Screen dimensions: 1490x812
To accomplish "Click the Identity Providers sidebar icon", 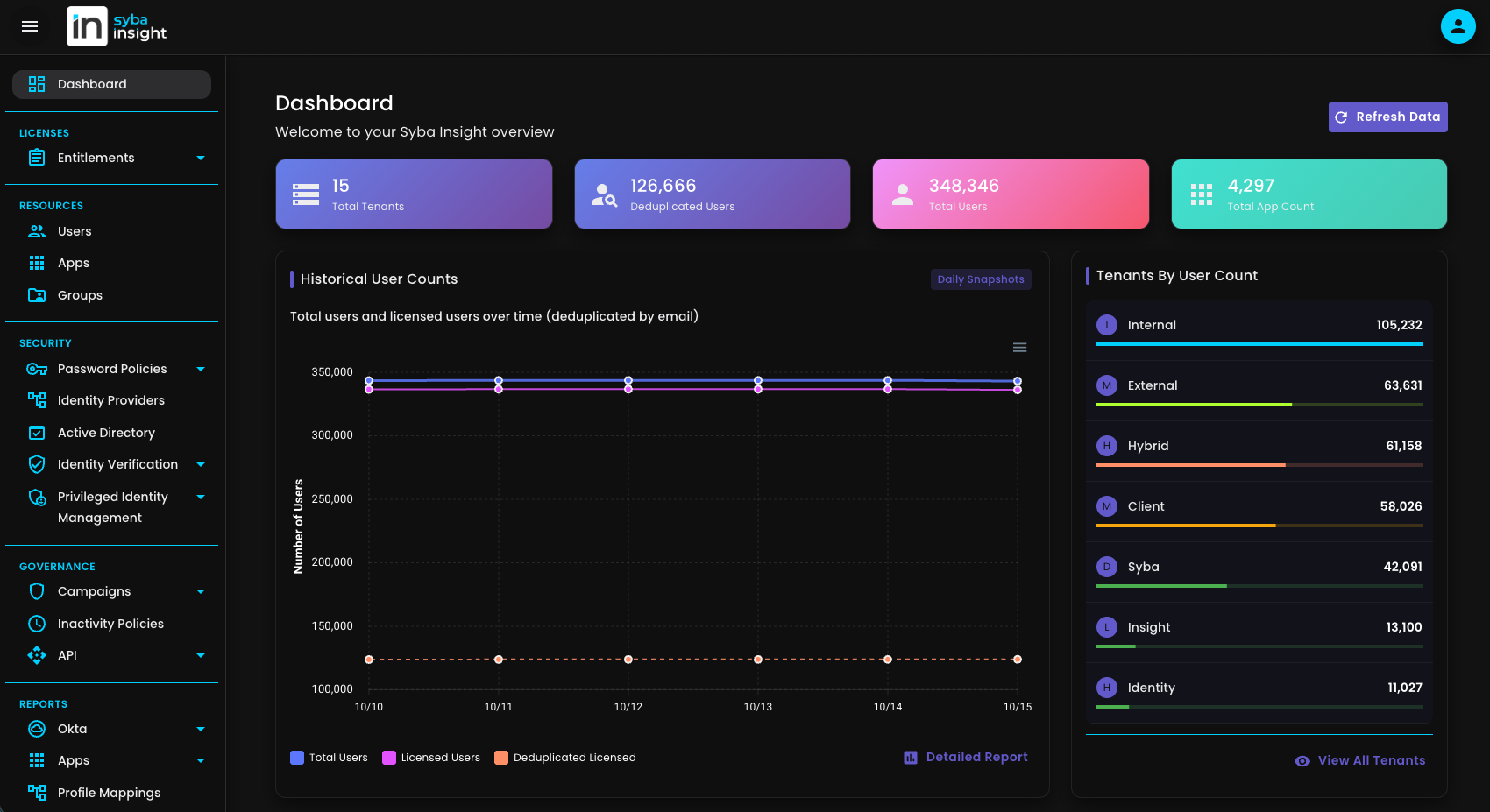I will [37, 400].
